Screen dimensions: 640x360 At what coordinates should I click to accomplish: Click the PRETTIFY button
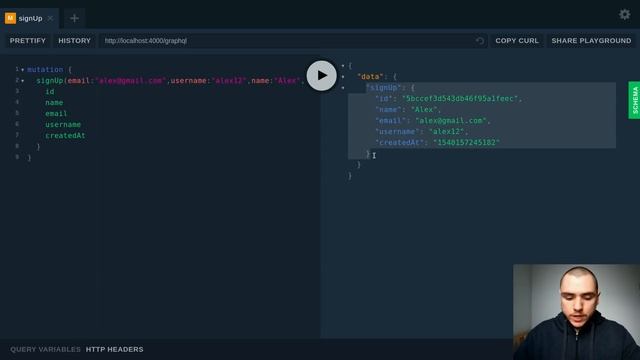[x=28, y=41]
